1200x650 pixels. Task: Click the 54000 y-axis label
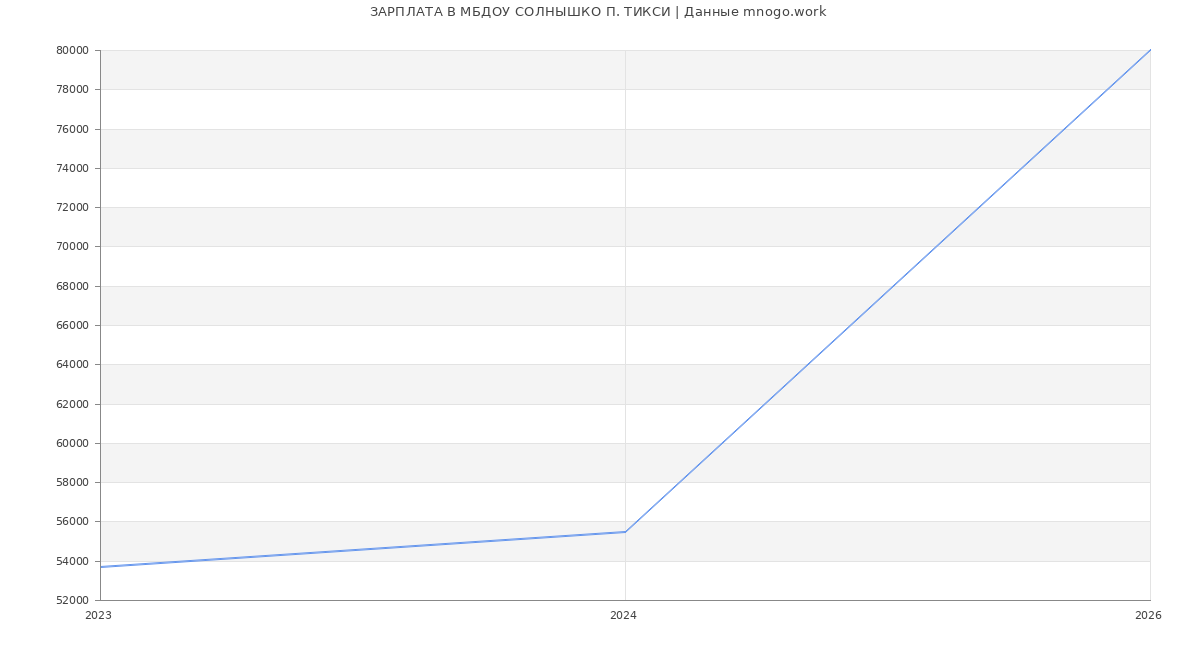coord(72,561)
